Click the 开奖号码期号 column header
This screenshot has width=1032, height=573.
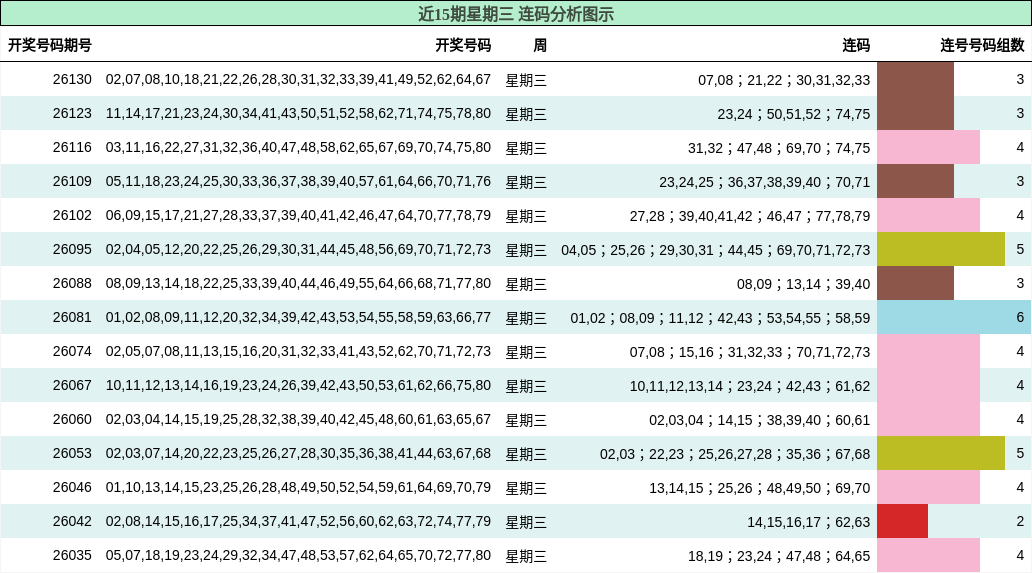click(50, 45)
